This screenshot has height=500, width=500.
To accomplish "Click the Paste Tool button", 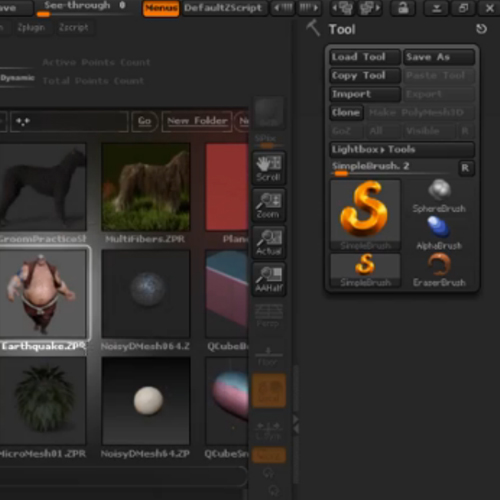I will [439, 76].
